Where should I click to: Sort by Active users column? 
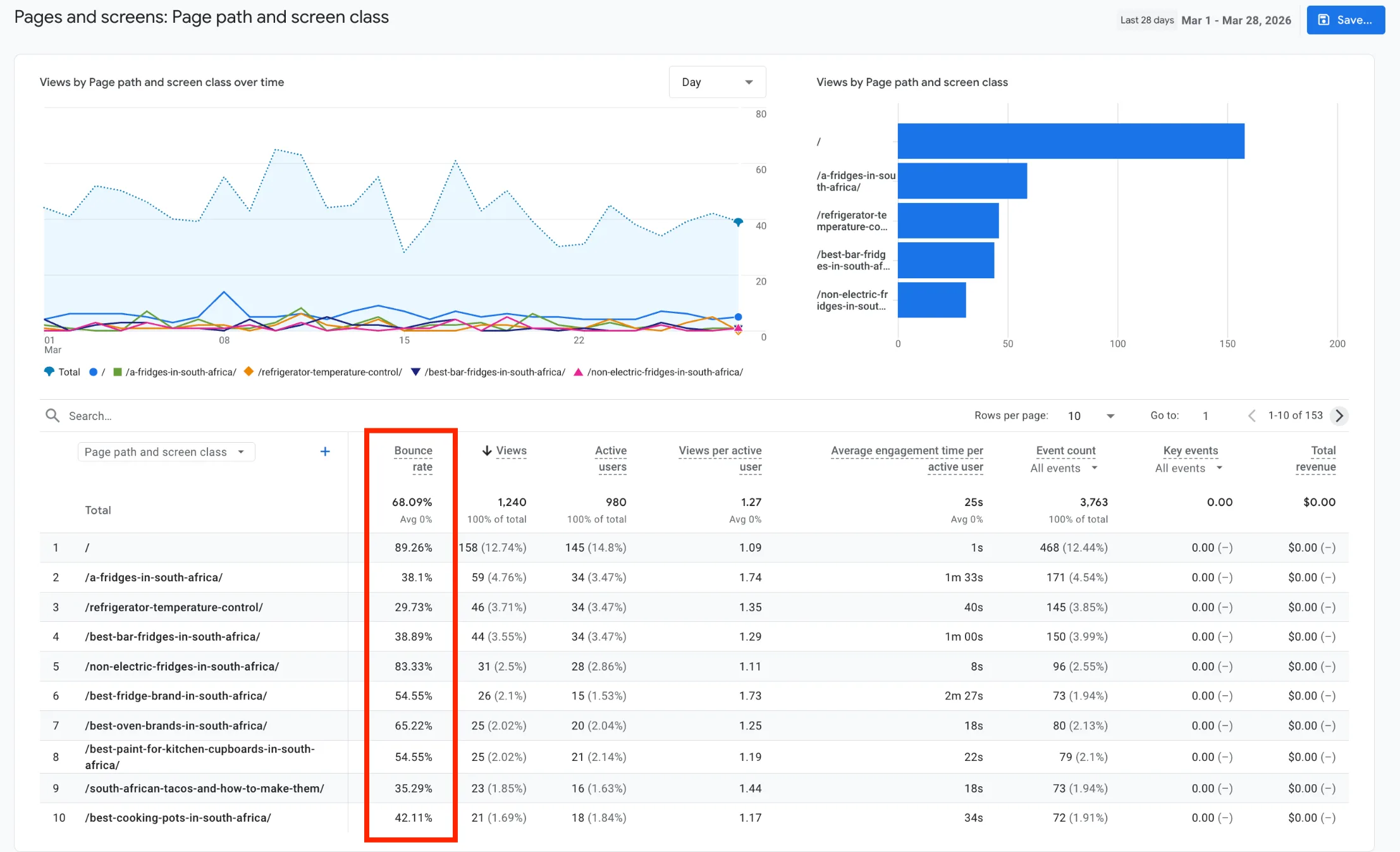point(611,459)
